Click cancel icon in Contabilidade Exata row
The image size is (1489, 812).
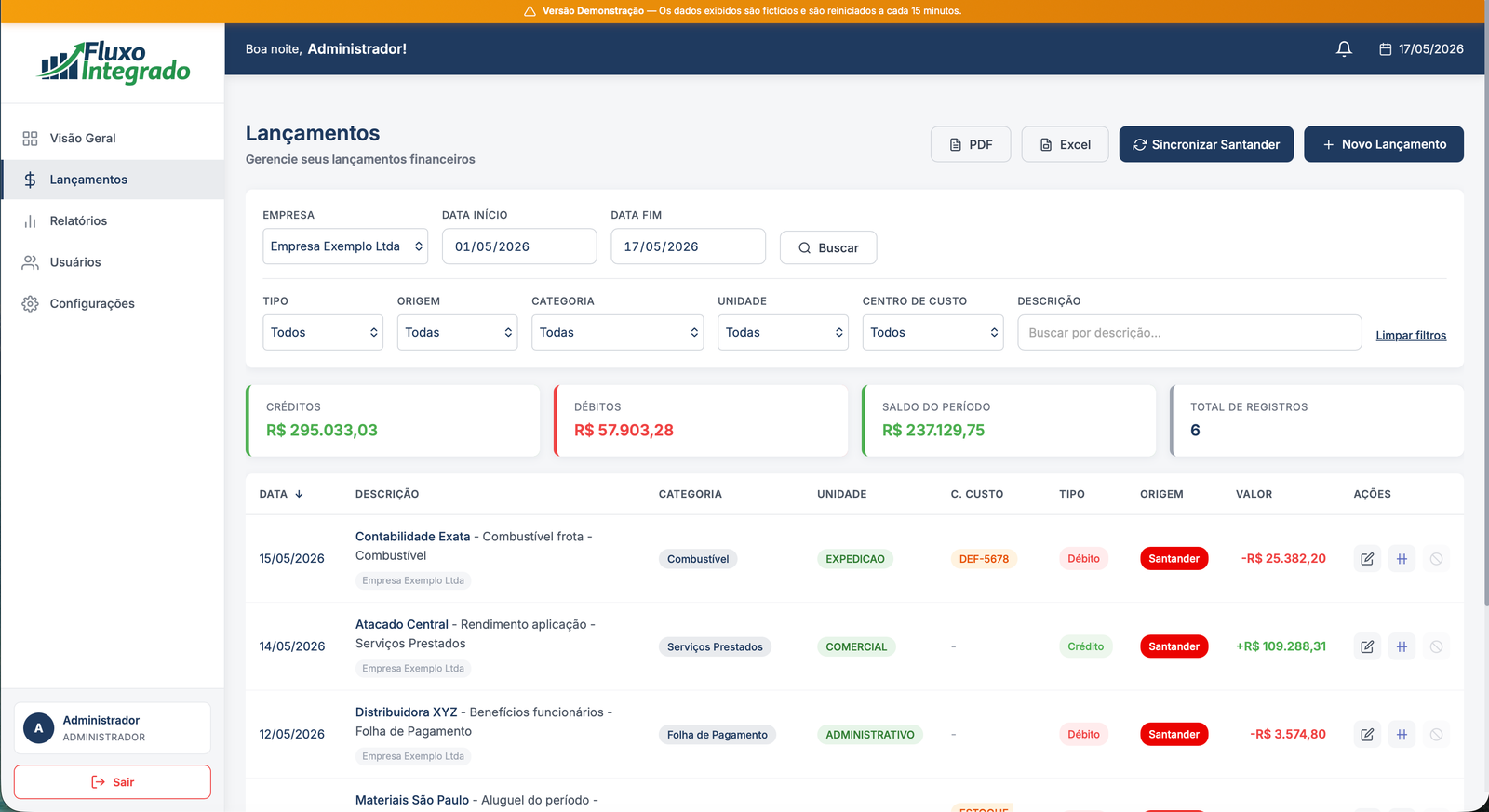(x=1436, y=559)
